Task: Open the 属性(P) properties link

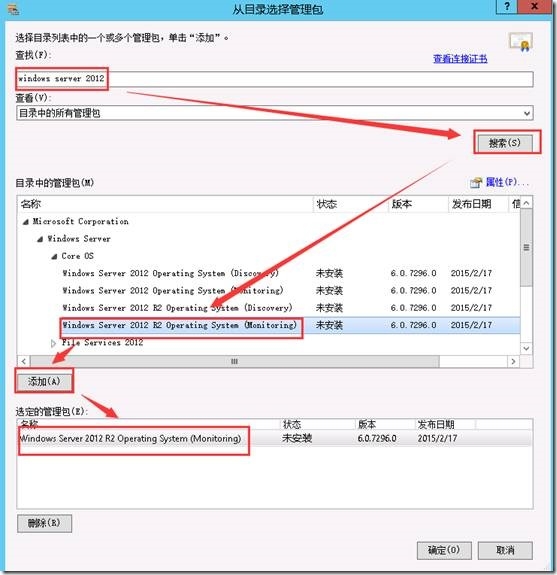Action: click(x=507, y=182)
